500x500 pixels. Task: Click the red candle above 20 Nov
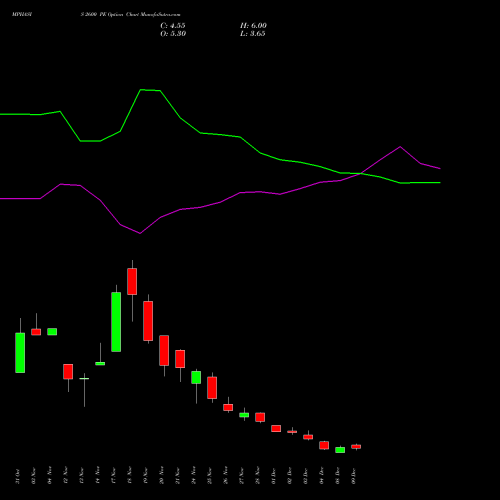164,350
